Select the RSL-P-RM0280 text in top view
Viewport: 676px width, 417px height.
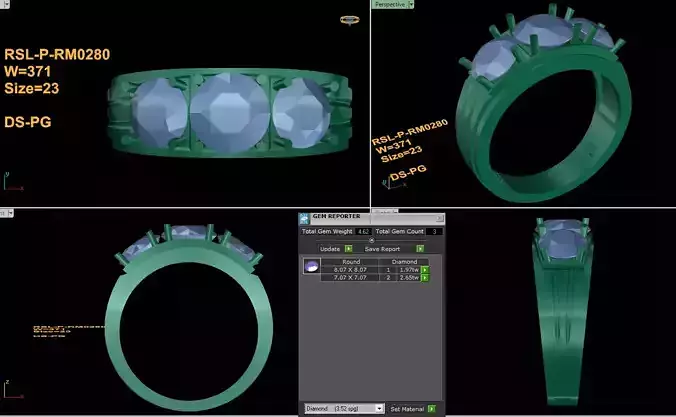pyautogui.click(x=57, y=54)
